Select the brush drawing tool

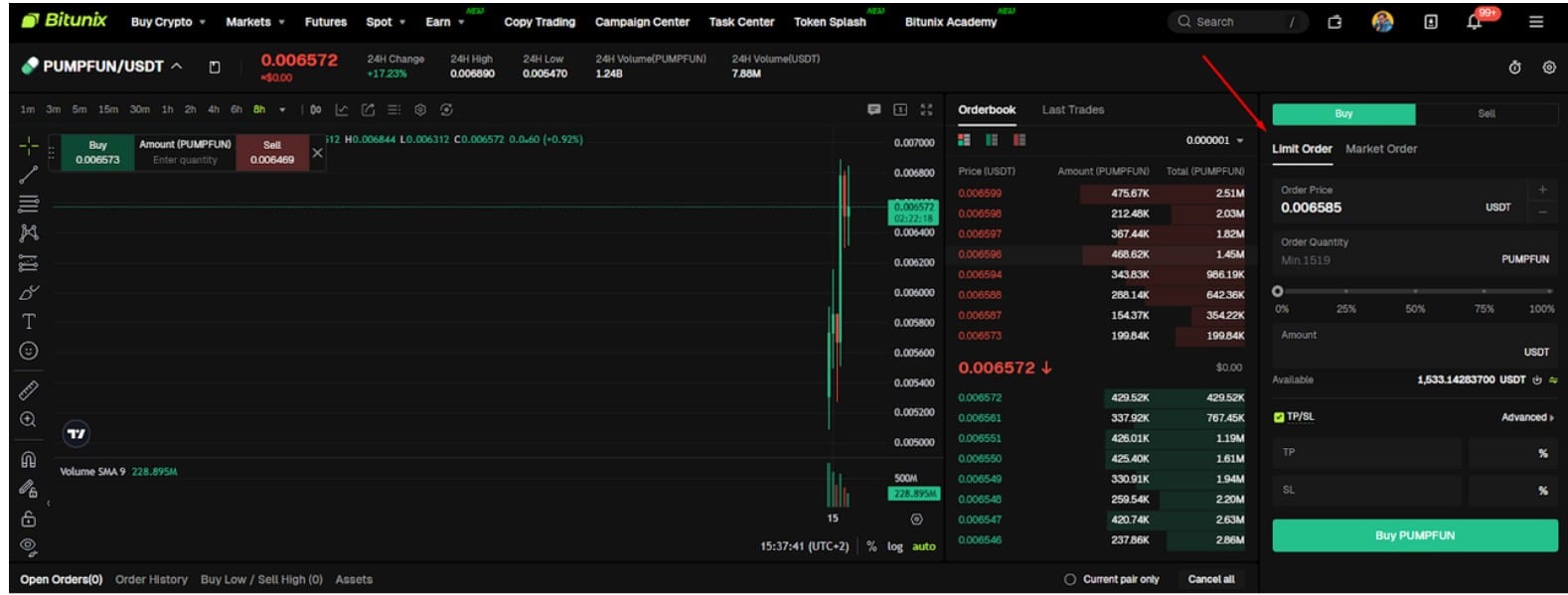point(29,292)
